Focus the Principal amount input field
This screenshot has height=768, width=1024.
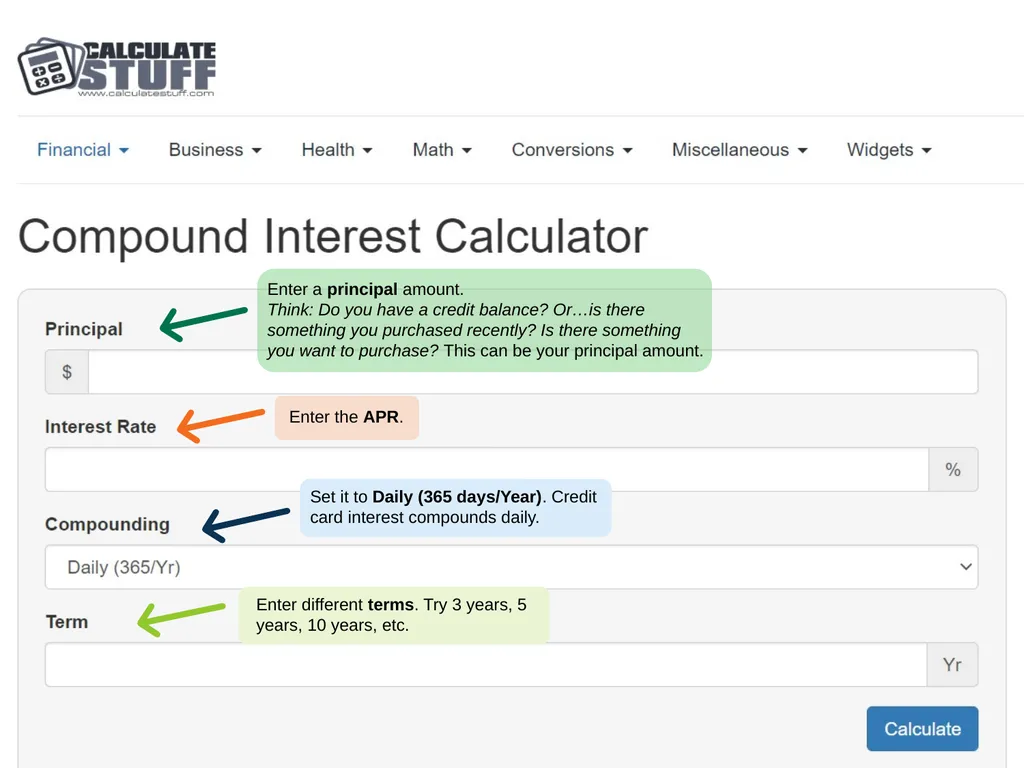(x=533, y=372)
